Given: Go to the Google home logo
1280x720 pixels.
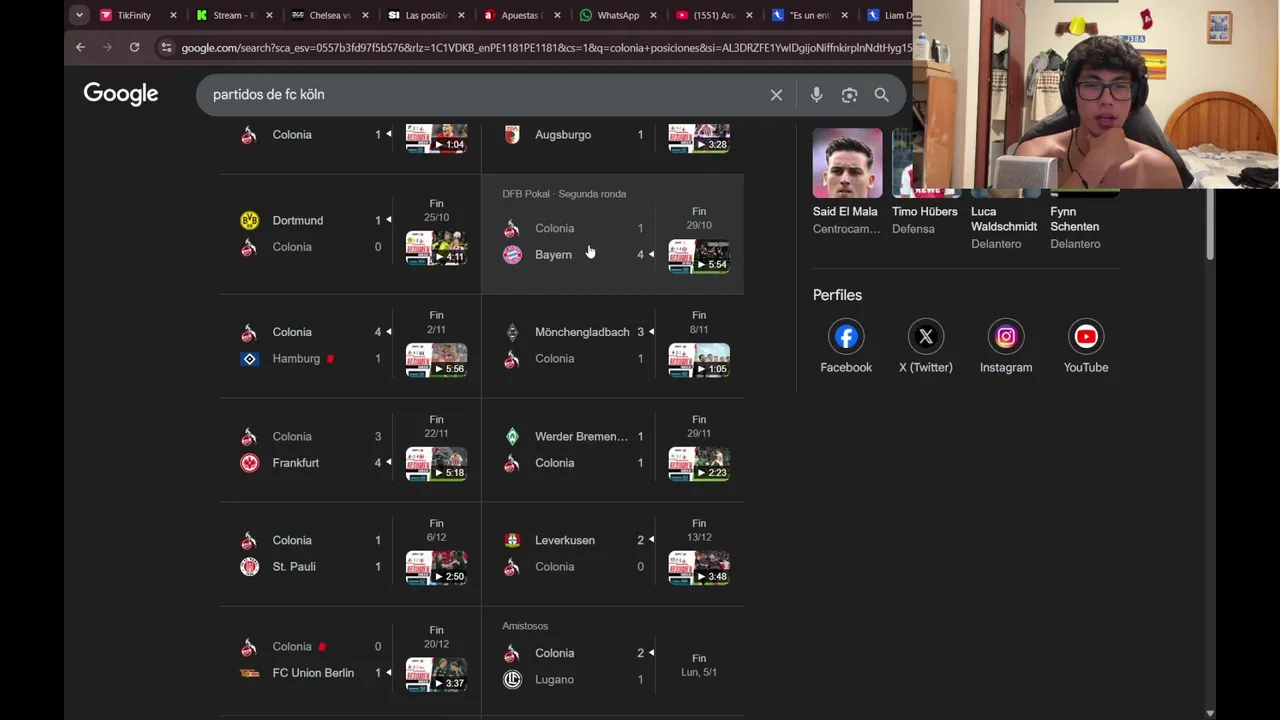Looking at the screenshot, I should [121, 94].
